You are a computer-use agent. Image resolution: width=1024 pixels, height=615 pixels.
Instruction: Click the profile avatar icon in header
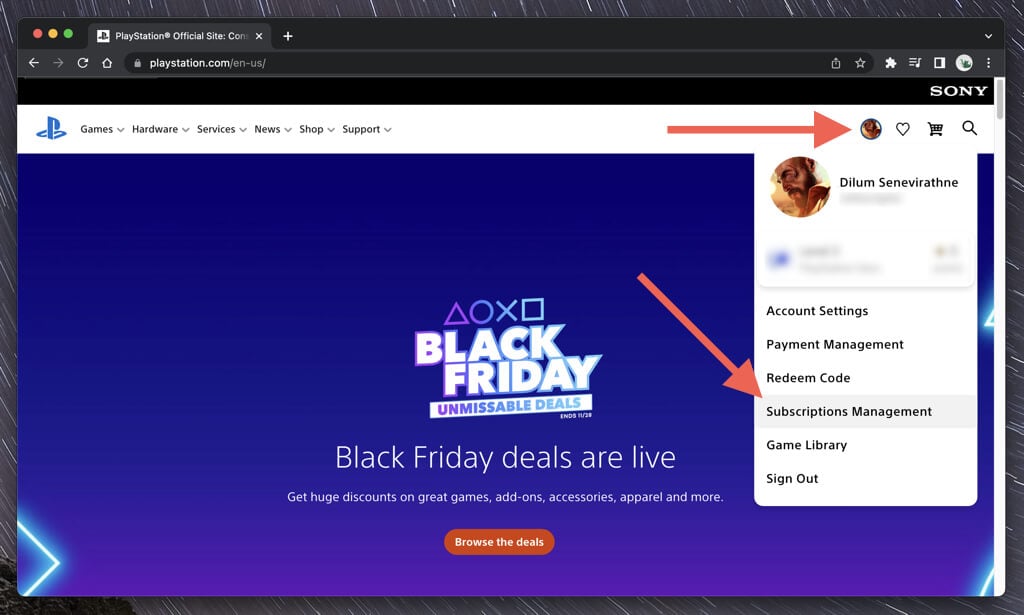click(x=871, y=129)
